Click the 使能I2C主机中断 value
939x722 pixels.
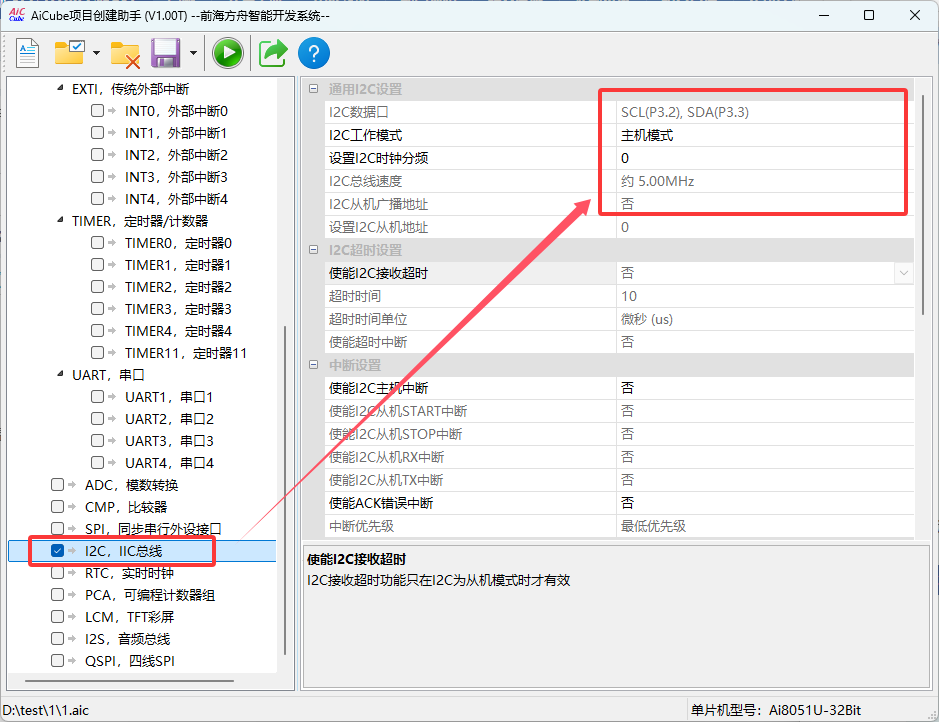765,388
